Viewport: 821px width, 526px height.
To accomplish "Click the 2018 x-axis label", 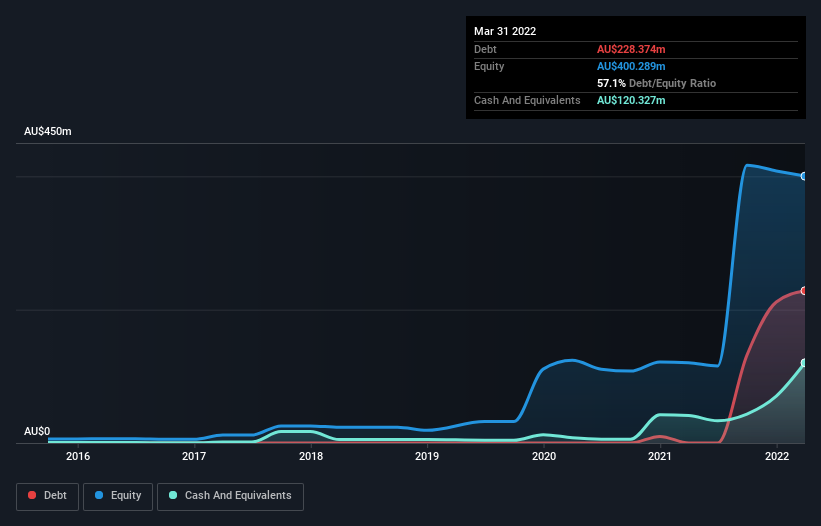I will pyautogui.click(x=311, y=456).
